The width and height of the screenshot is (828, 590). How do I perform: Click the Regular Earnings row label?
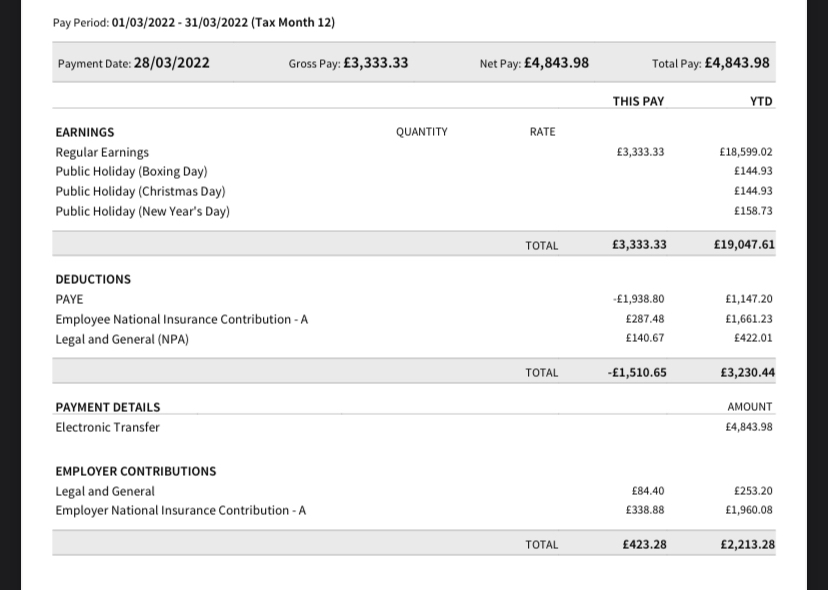pos(102,152)
